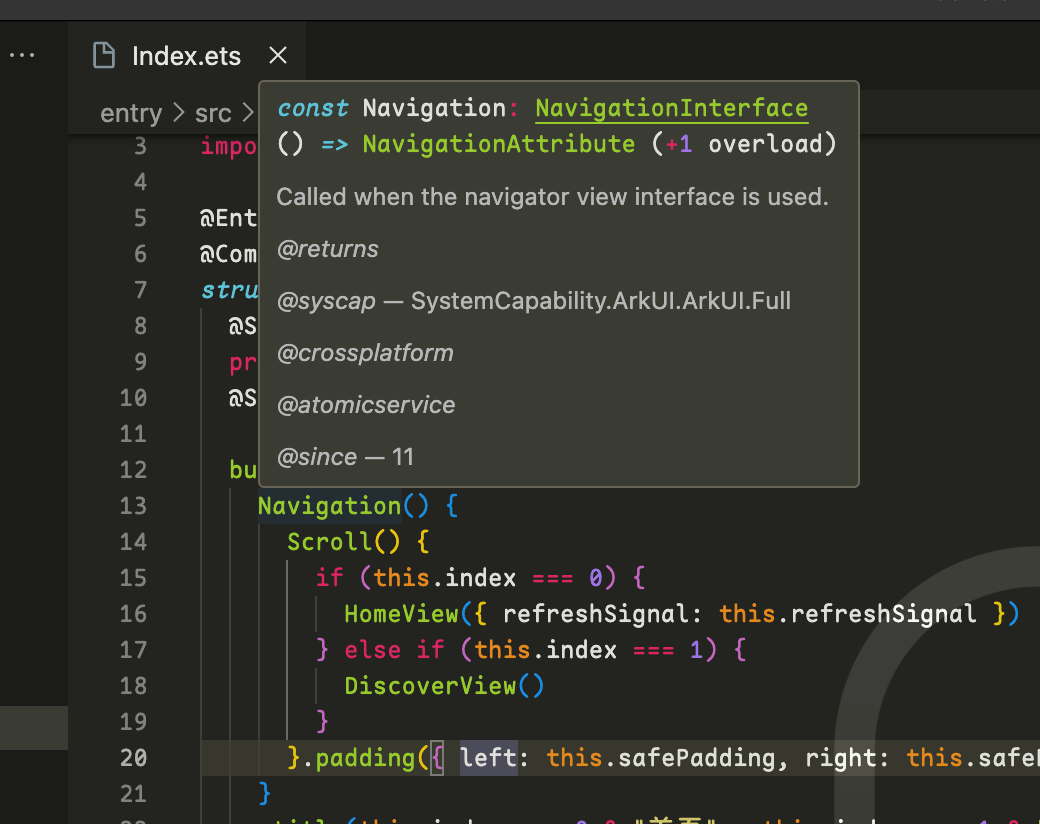Click '.padding' on line 20
This screenshot has height=824, width=1040.
click(x=358, y=758)
